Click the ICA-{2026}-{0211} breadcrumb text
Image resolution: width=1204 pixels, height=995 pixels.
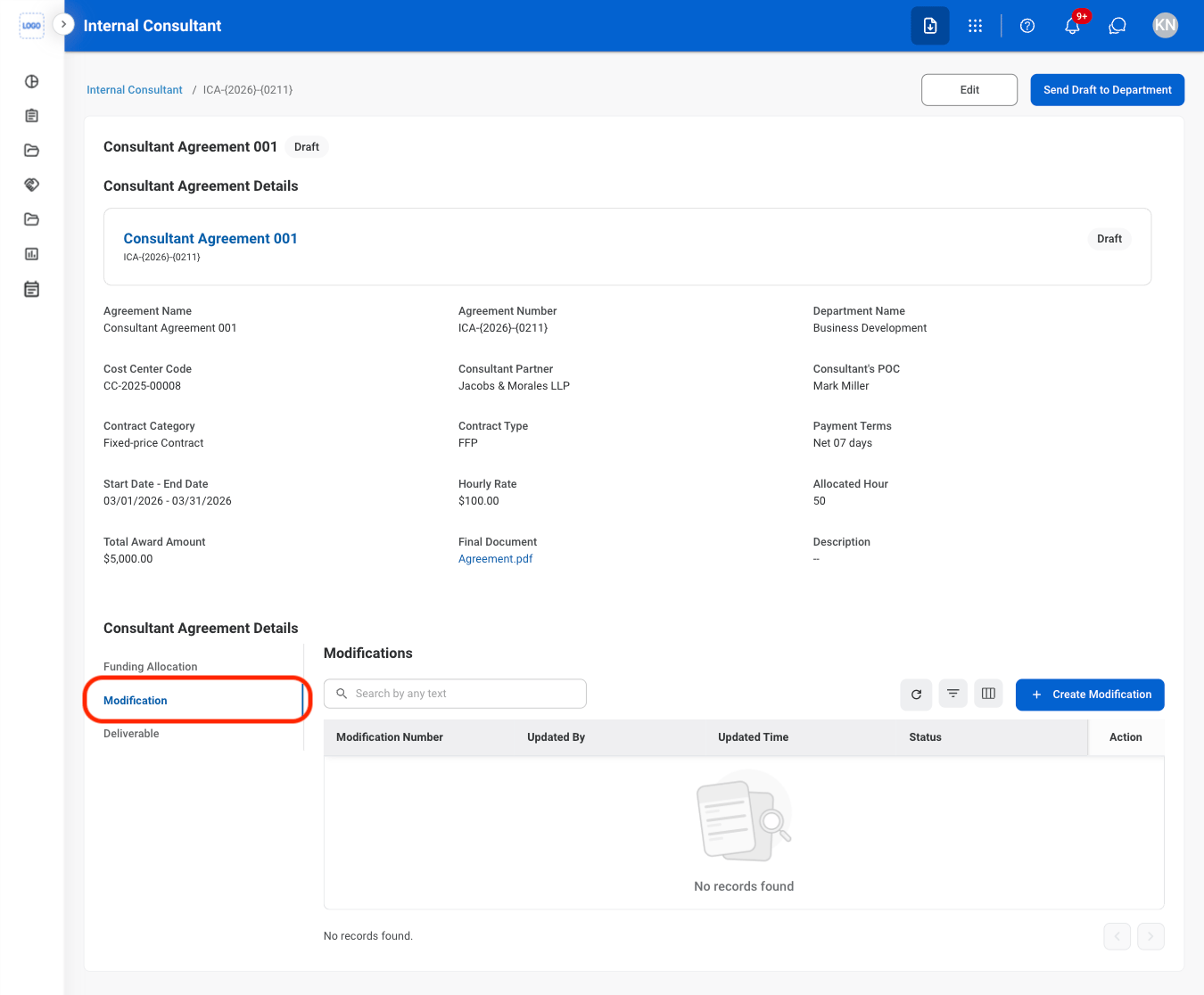coord(248,90)
